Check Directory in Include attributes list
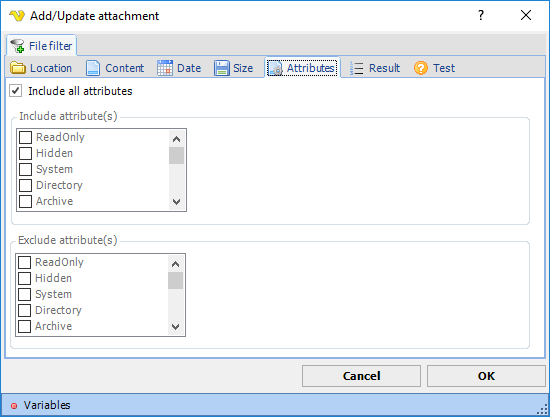Viewport: 550px width, 417px height. click(x=25, y=185)
